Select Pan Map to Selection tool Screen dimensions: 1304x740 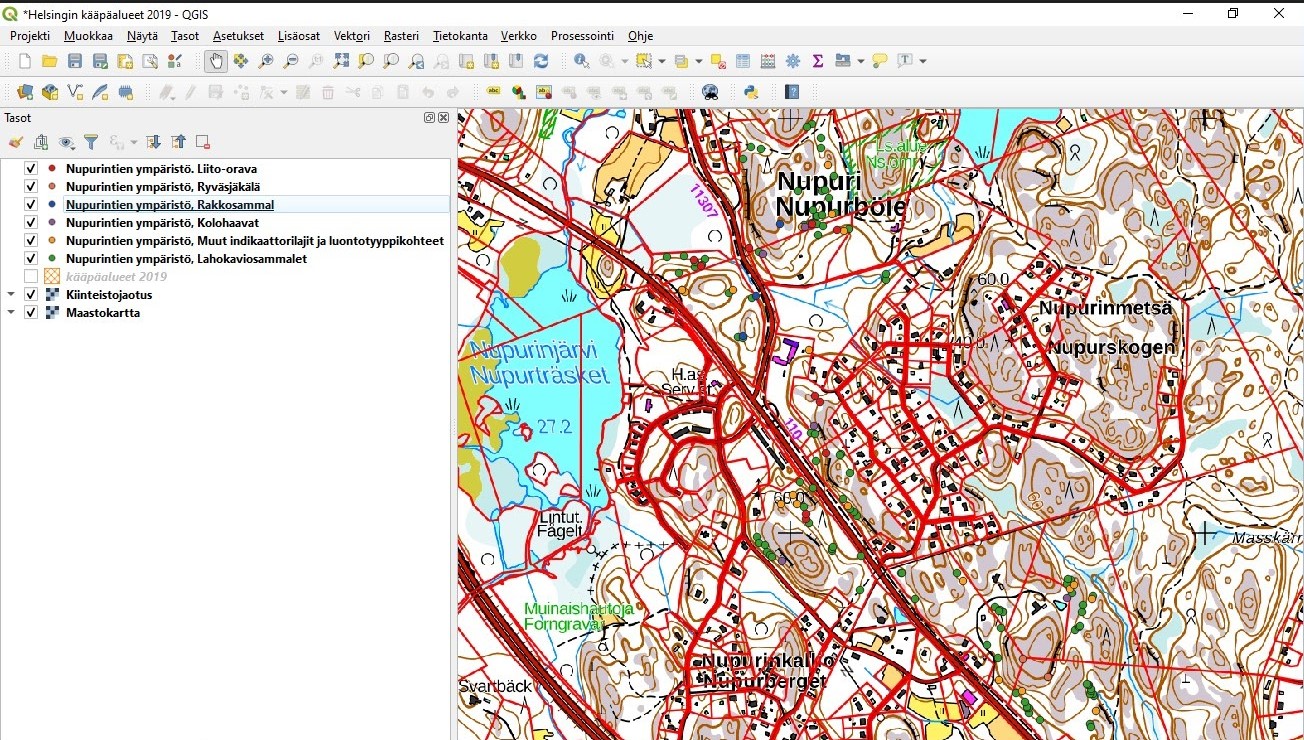pyautogui.click(x=241, y=61)
